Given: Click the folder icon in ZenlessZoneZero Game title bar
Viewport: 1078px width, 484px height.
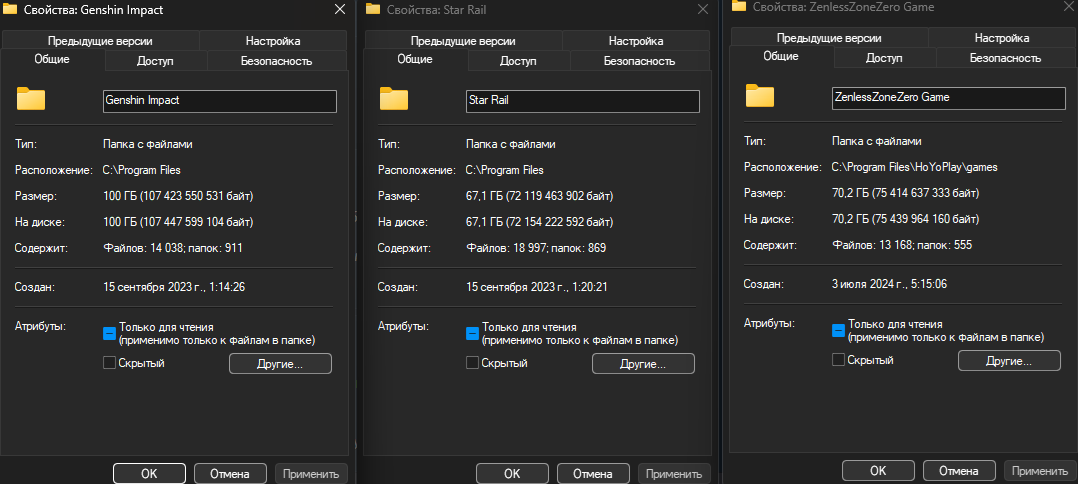Looking at the screenshot, I should [739, 6].
